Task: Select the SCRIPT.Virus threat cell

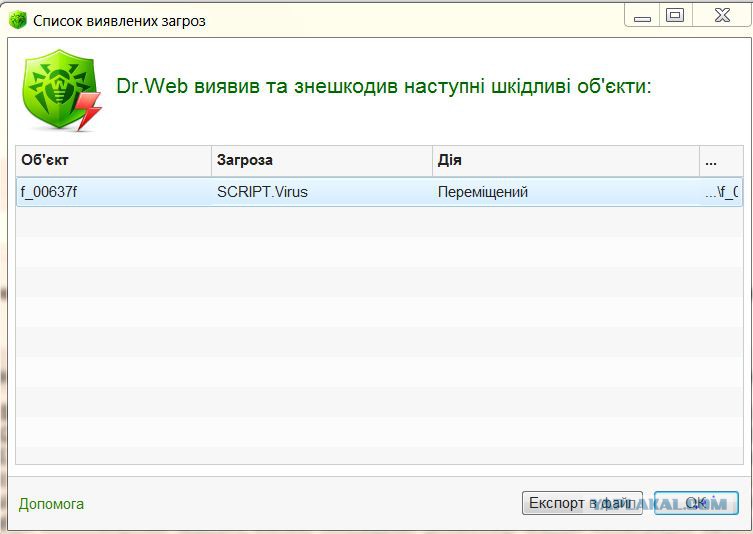Action: [322, 192]
